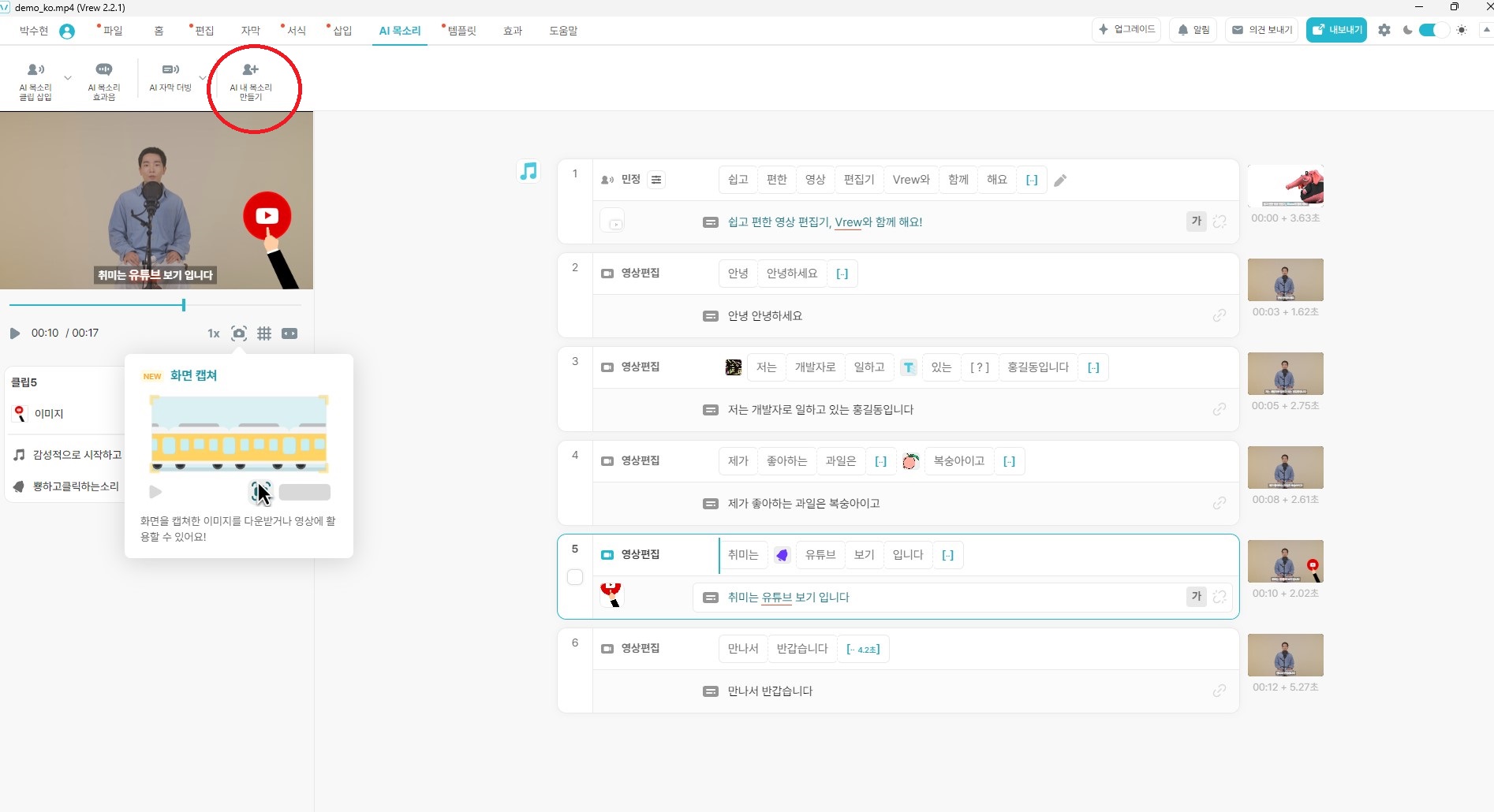This screenshot has width=1494, height=812.
Task: Open the 효과 tab
Action: coord(513,31)
